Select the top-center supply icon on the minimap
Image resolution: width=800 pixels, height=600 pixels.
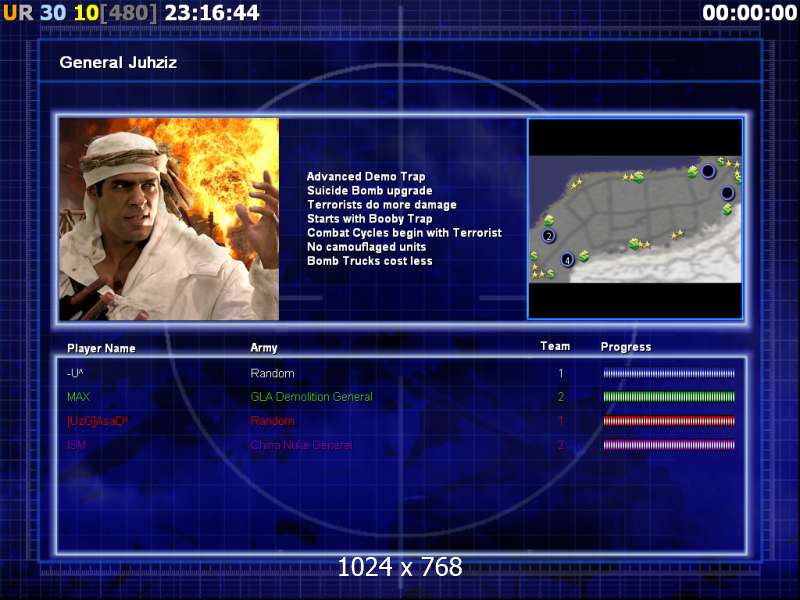638,177
